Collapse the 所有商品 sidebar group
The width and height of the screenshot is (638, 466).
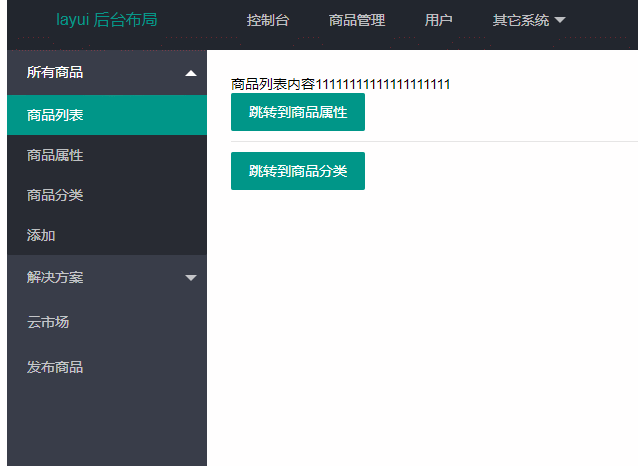point(107,72)
